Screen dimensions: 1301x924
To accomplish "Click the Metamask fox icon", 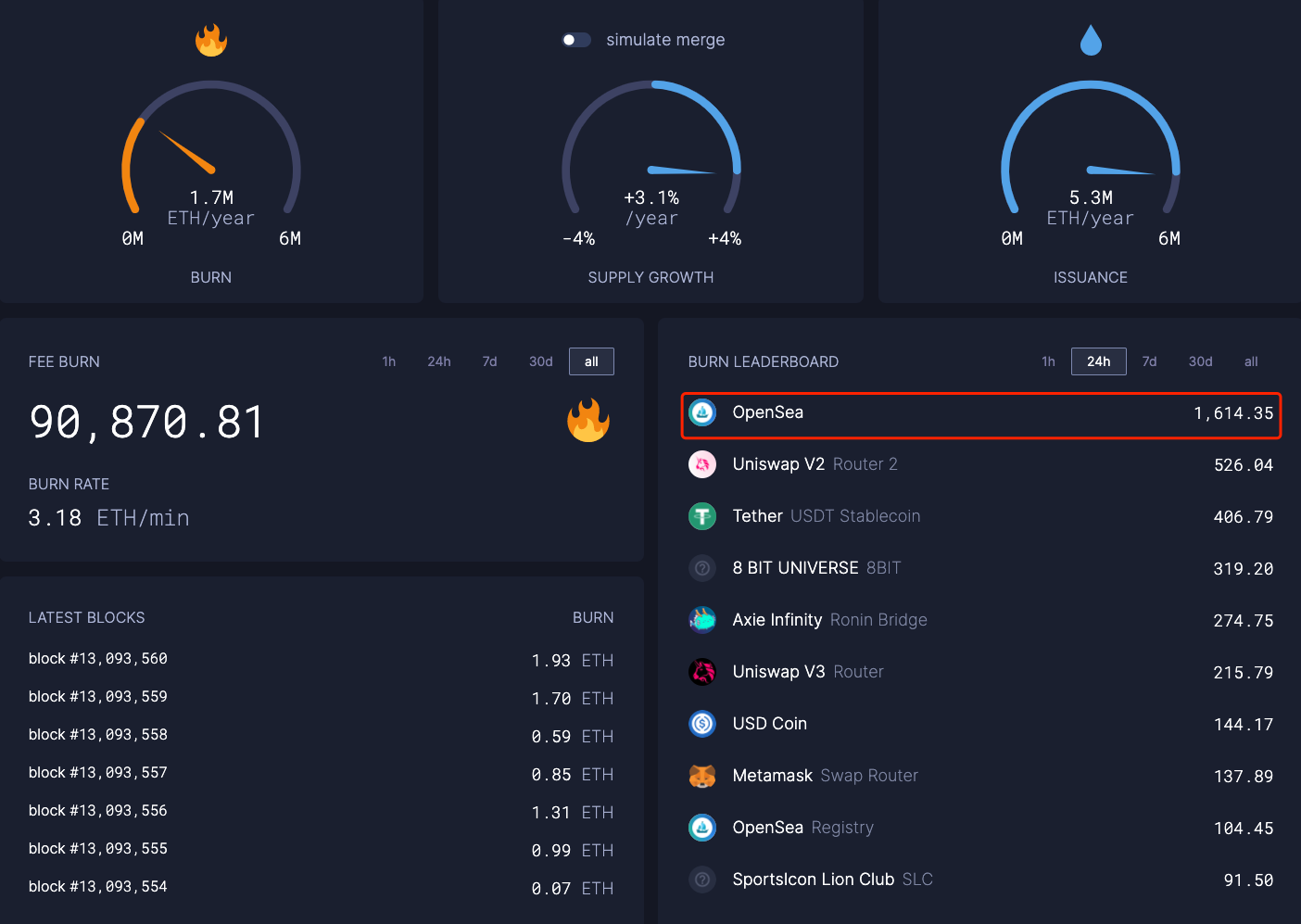I will (x=702, y=776).
